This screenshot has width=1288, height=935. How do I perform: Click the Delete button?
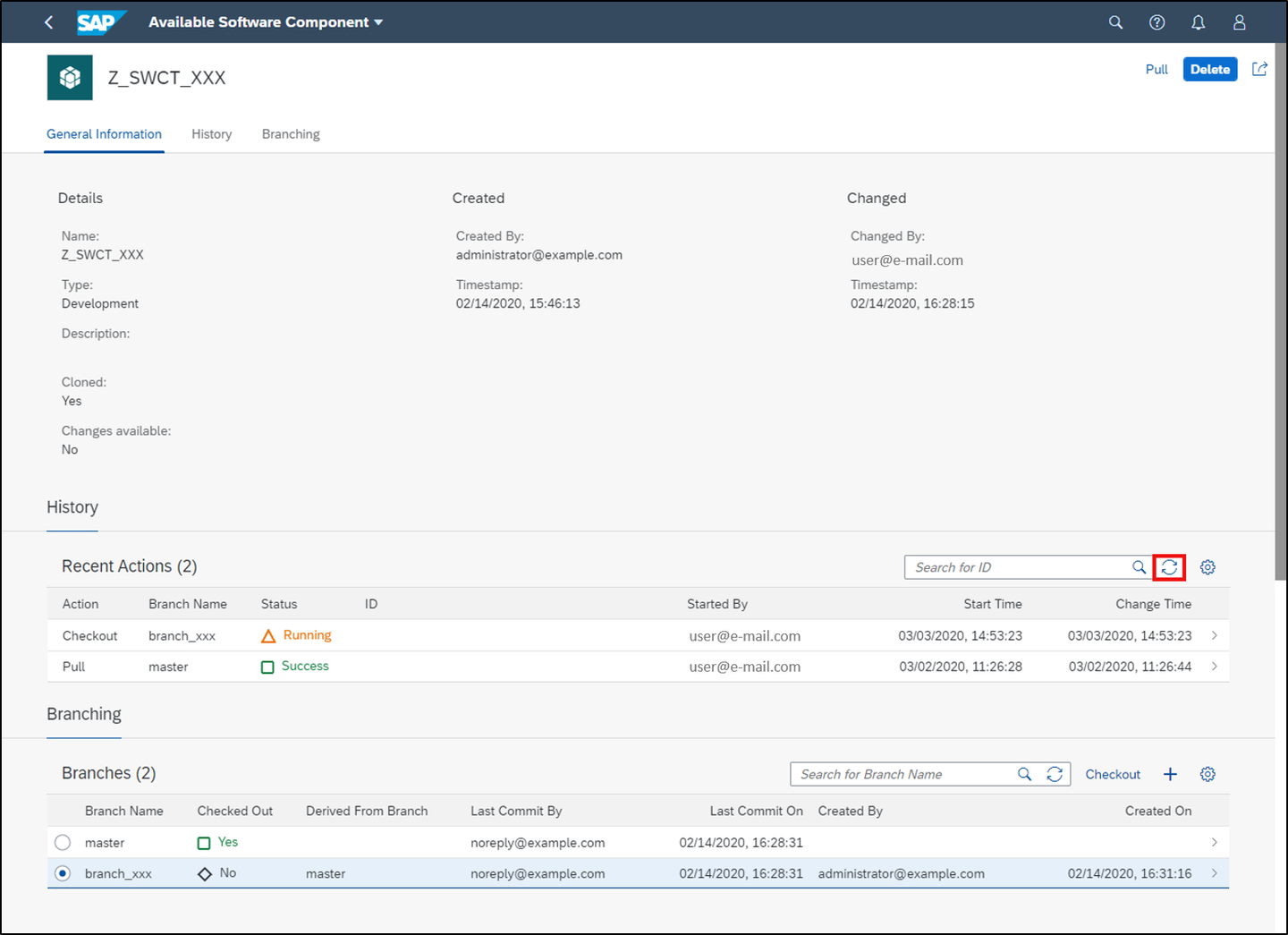[1210, 69]
